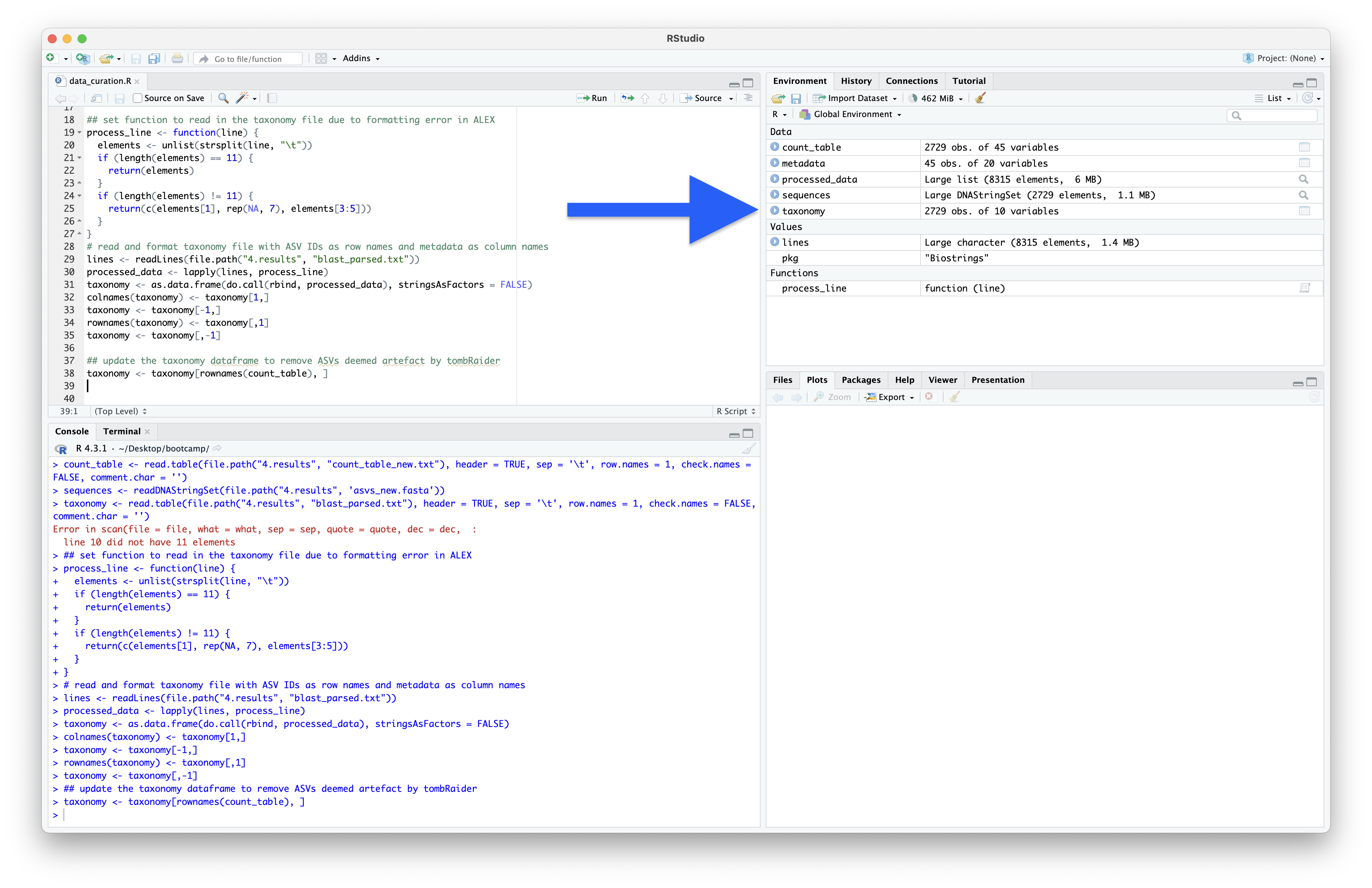This screenshot has width=1372, height=888.
Task: Expand the metadata entry details
Action: point(775,163)
